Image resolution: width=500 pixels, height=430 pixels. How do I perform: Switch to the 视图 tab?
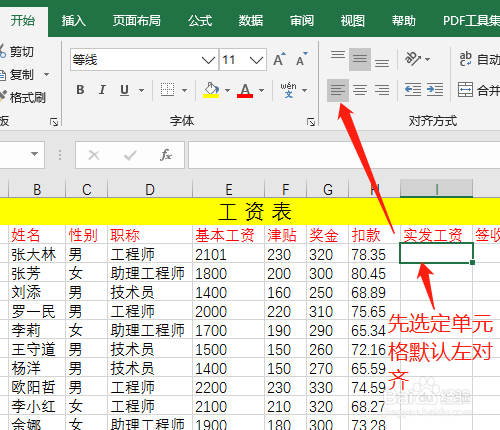pyautogui.click(x=352, y=21)
